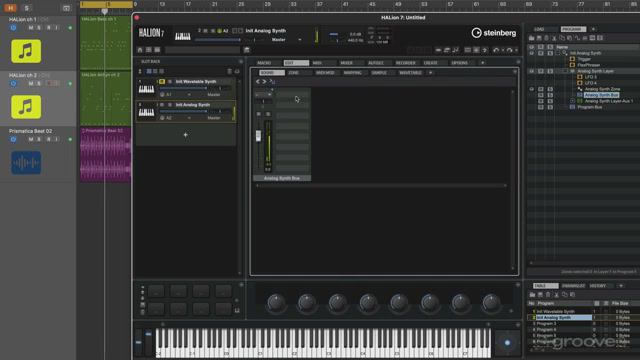Select Program Bus in the program tree
Screen dimensions: 640x360
(590, 107)
